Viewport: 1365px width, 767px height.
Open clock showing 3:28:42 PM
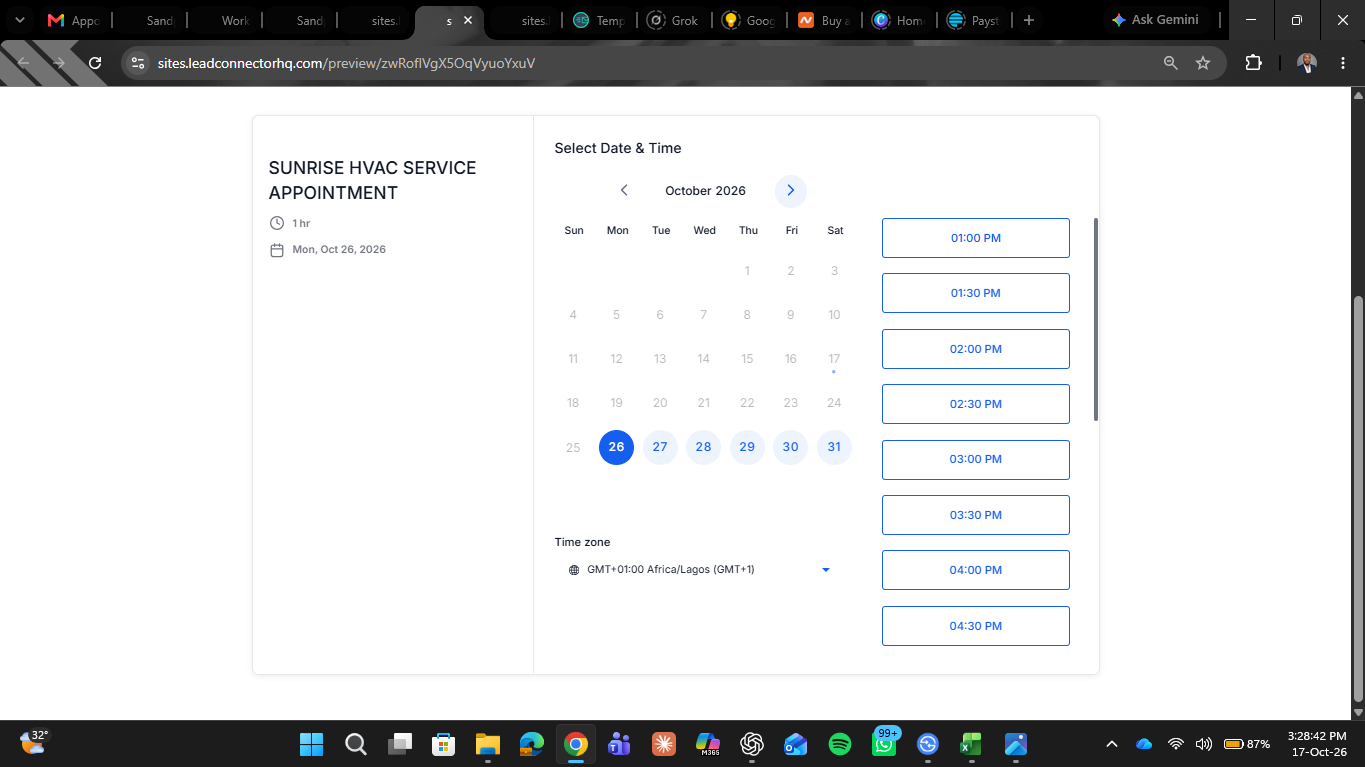[x=1317, y=735]
